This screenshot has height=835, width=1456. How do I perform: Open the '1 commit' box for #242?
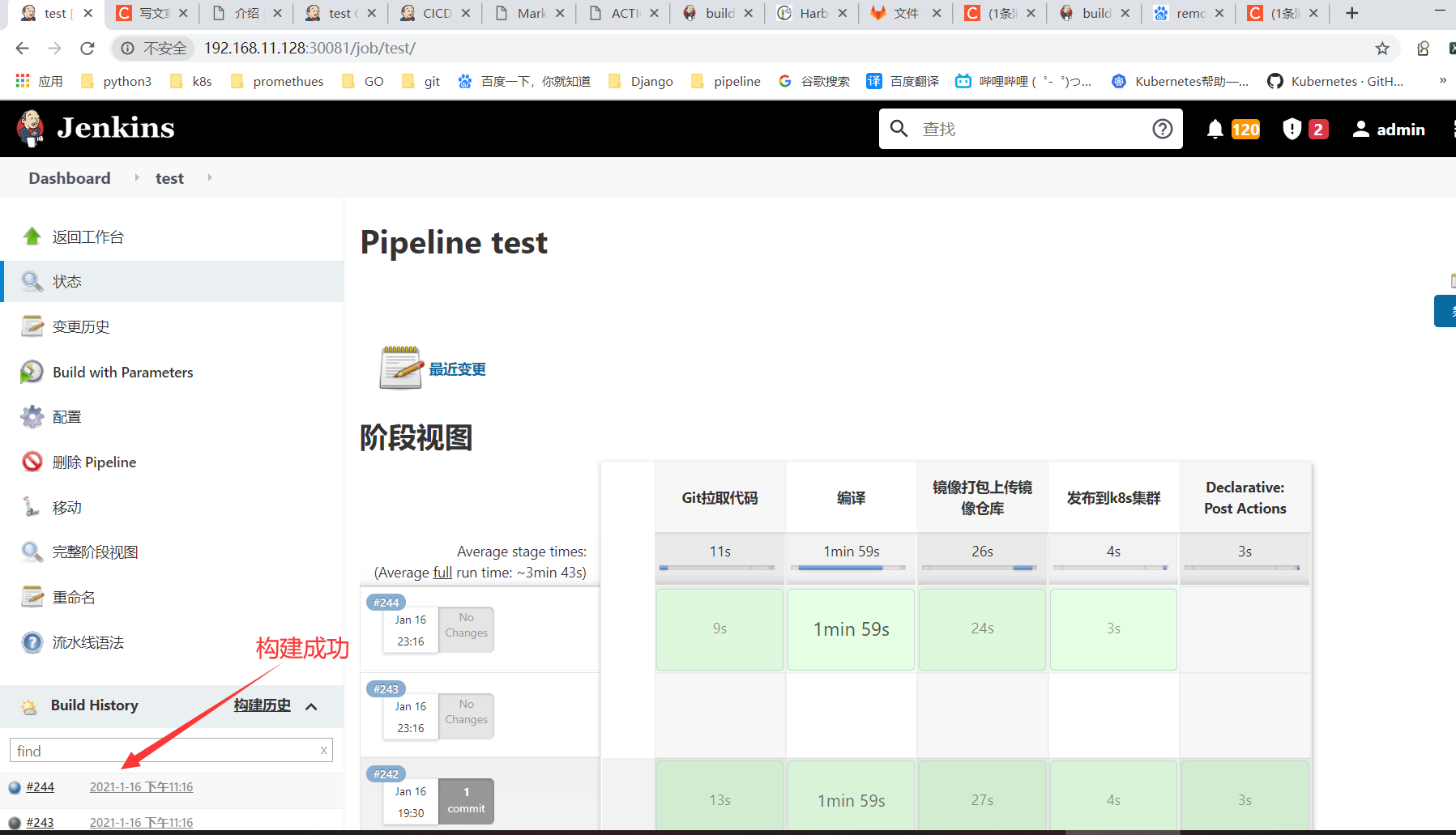click(x=466, y=801)
